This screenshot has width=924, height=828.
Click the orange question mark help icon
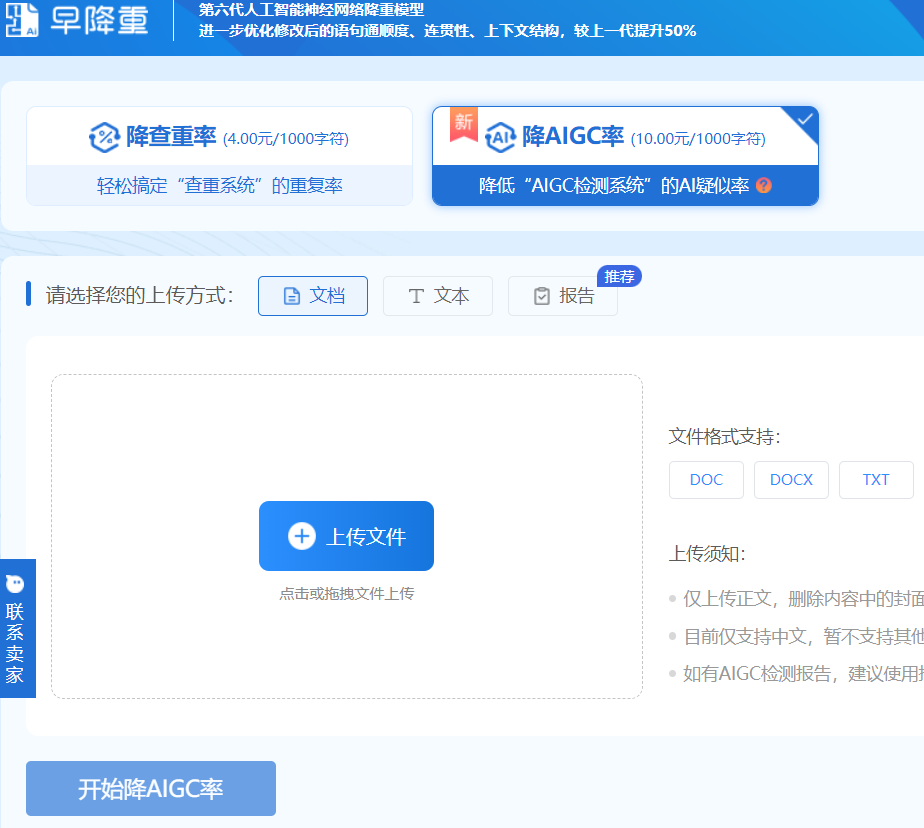[x=764, y=186]
